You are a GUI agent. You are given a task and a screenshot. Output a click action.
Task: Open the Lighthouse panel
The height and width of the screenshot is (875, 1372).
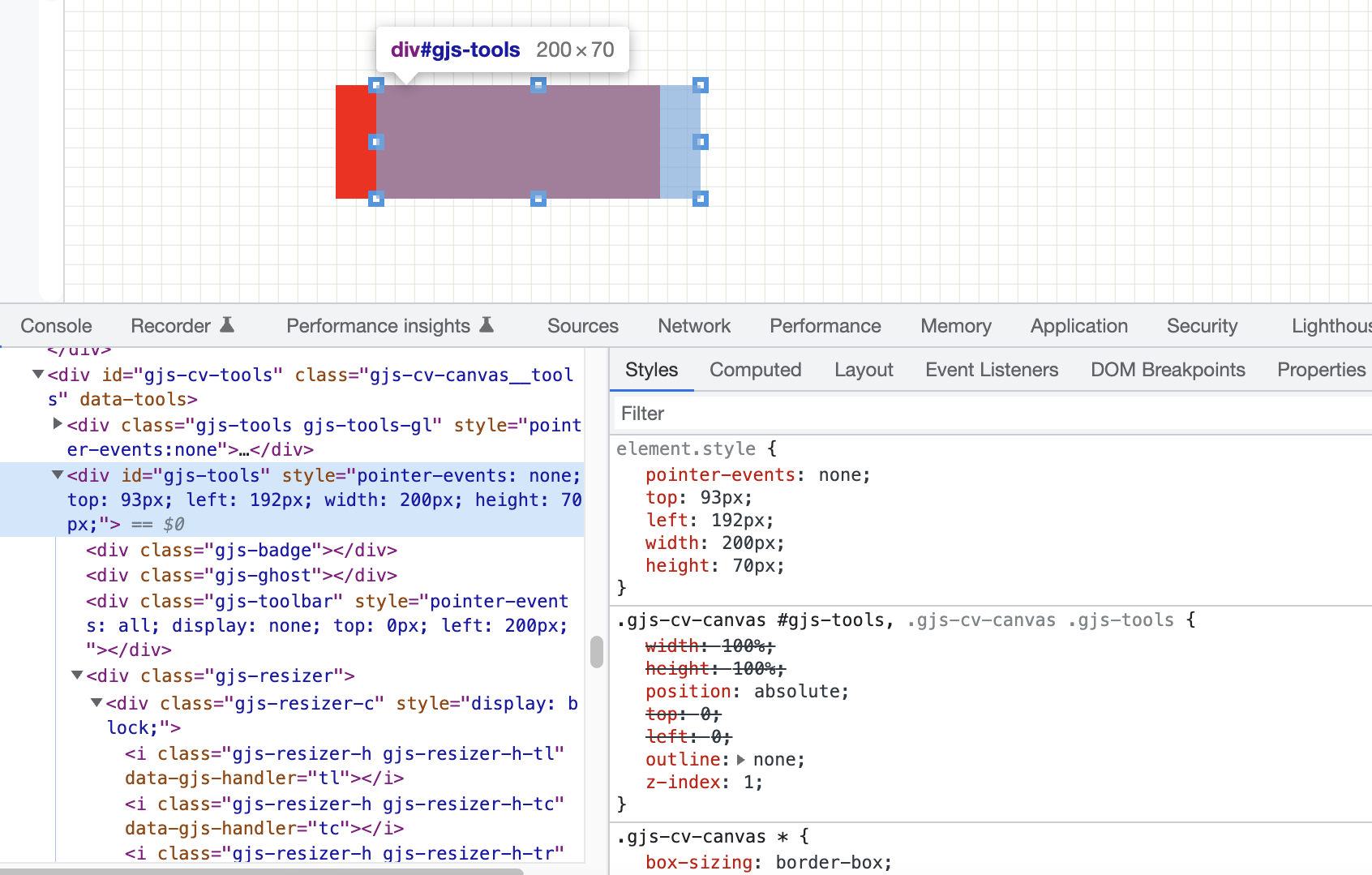coord(1330,325)
